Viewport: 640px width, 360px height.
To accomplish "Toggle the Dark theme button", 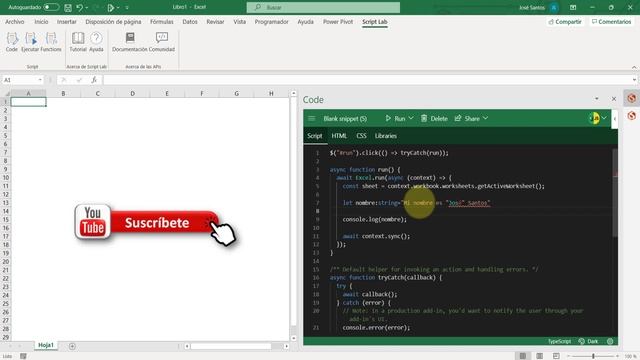I will (588, 341).
